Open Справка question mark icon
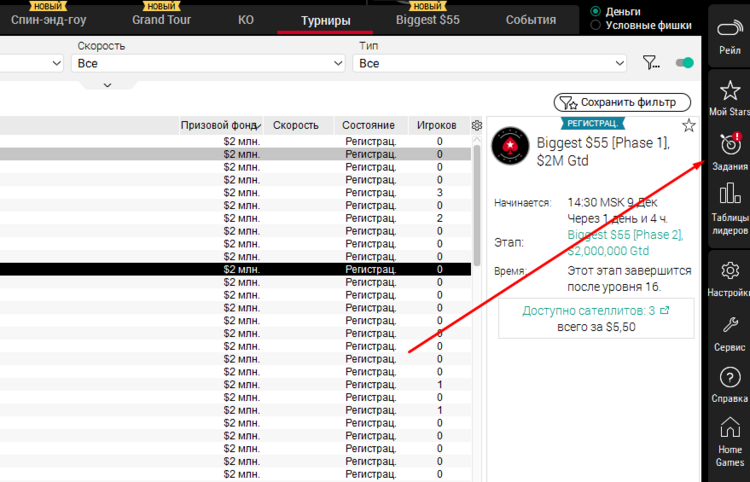Viewport: 750px width, 482px height. (x=730, y=378)
